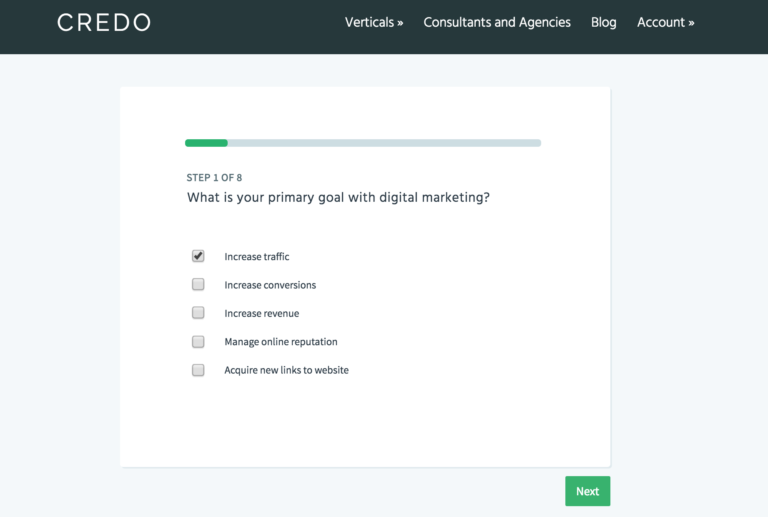Screen dimensions: 768x517
Task: Click the Increase conversions label
Action: pos(270,285)
